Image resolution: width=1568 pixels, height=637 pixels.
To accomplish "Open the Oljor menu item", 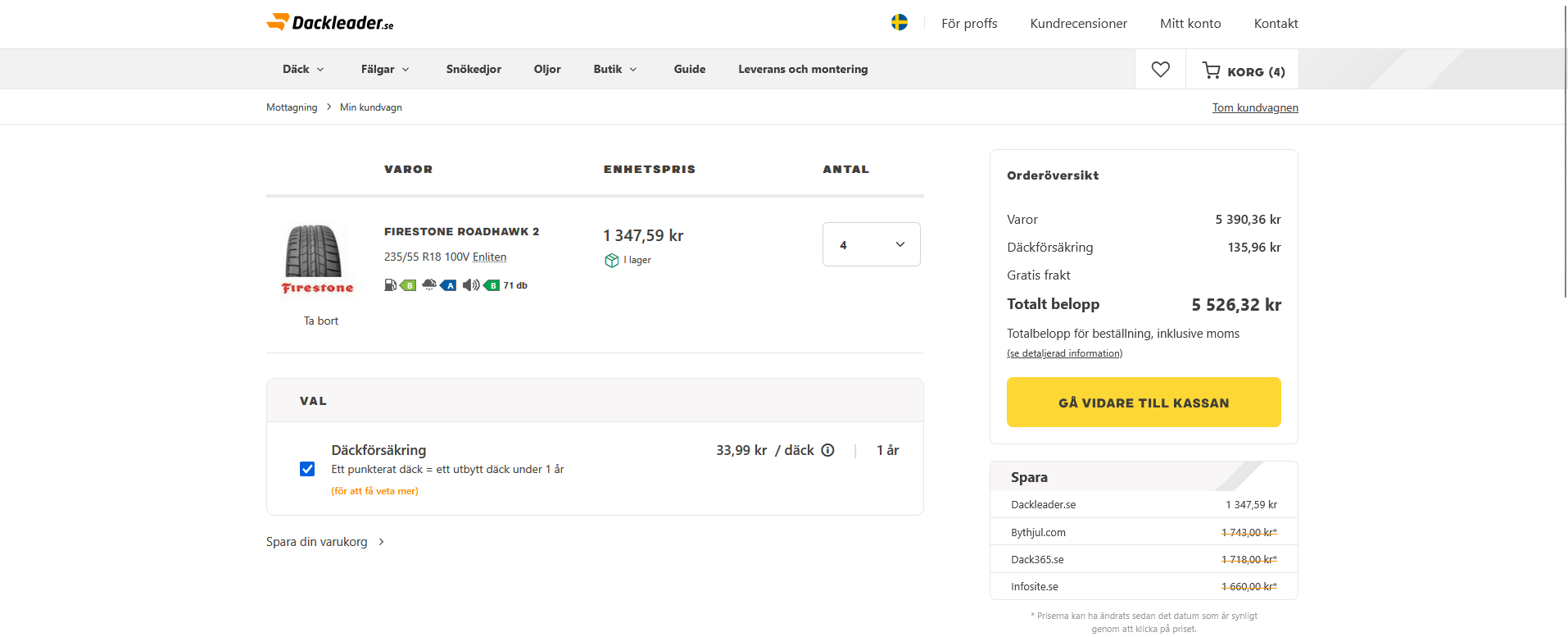I will point(547,70).
